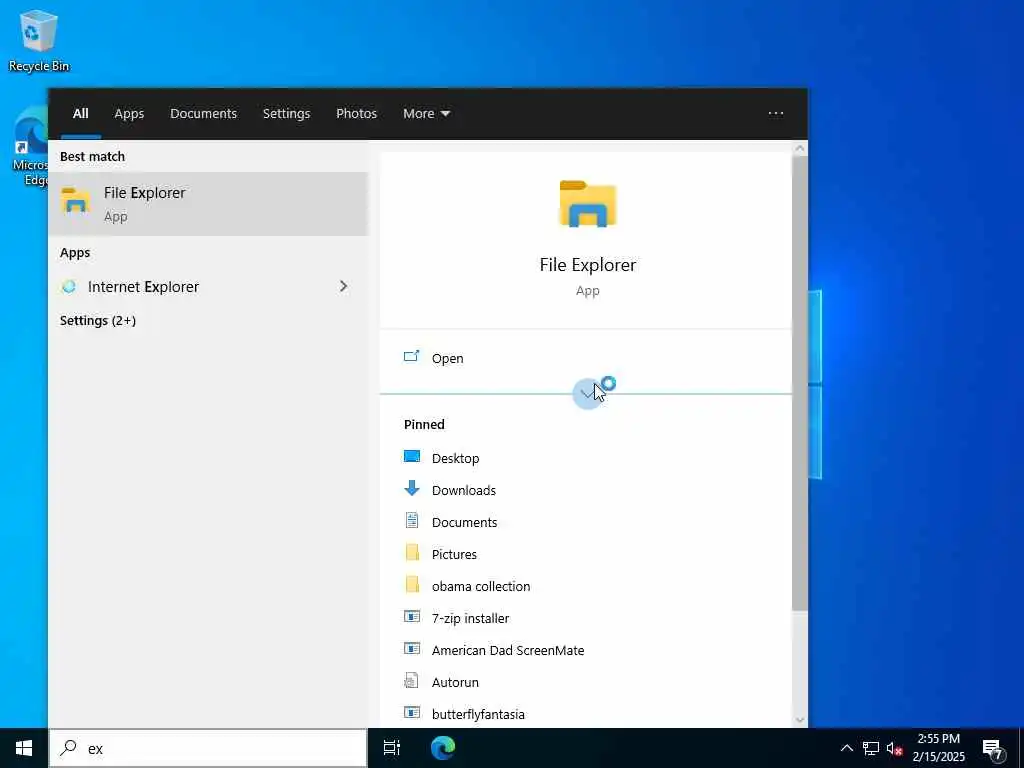Click the search input box containing ex
The image size is (1024, 768).
(208, 748)
